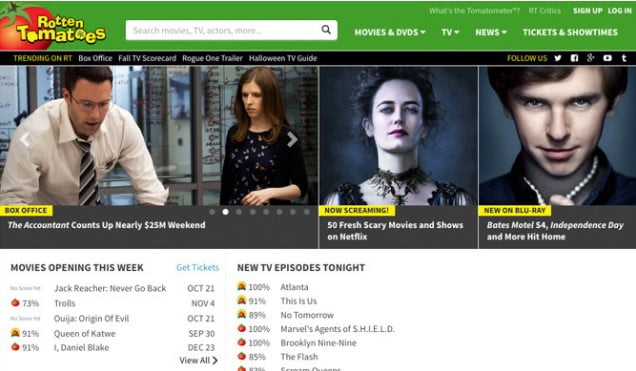Open No Tomorrow TV entry
The width and height of the screenshot is (636, 371).
tap(307, 315)
